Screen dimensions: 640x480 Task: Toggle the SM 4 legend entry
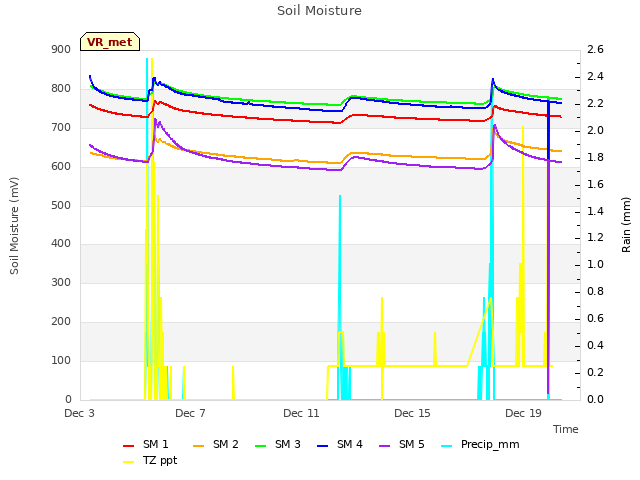(340, 444)
